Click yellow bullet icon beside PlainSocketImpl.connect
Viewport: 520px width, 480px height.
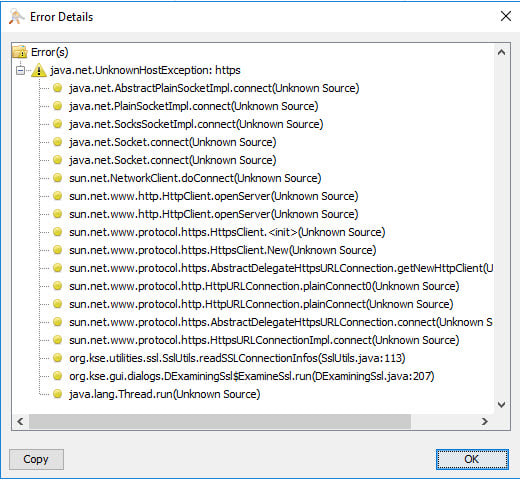(58, 106)
